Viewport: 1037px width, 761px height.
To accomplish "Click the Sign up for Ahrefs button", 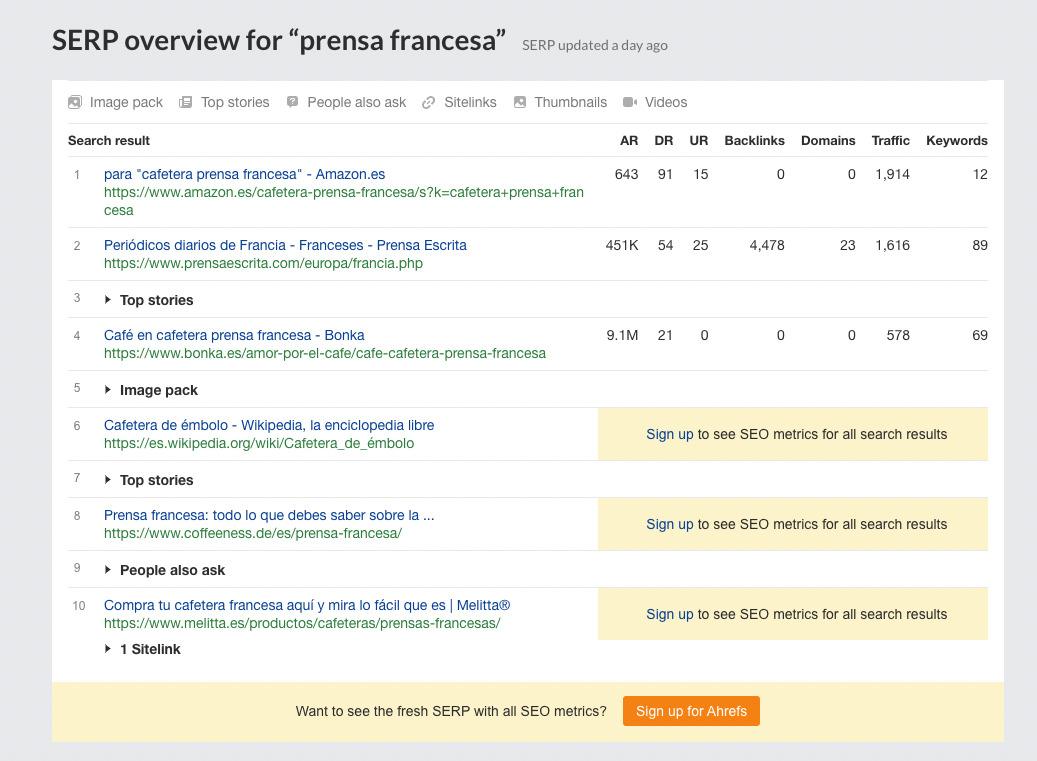I will [x=691, y=711].
